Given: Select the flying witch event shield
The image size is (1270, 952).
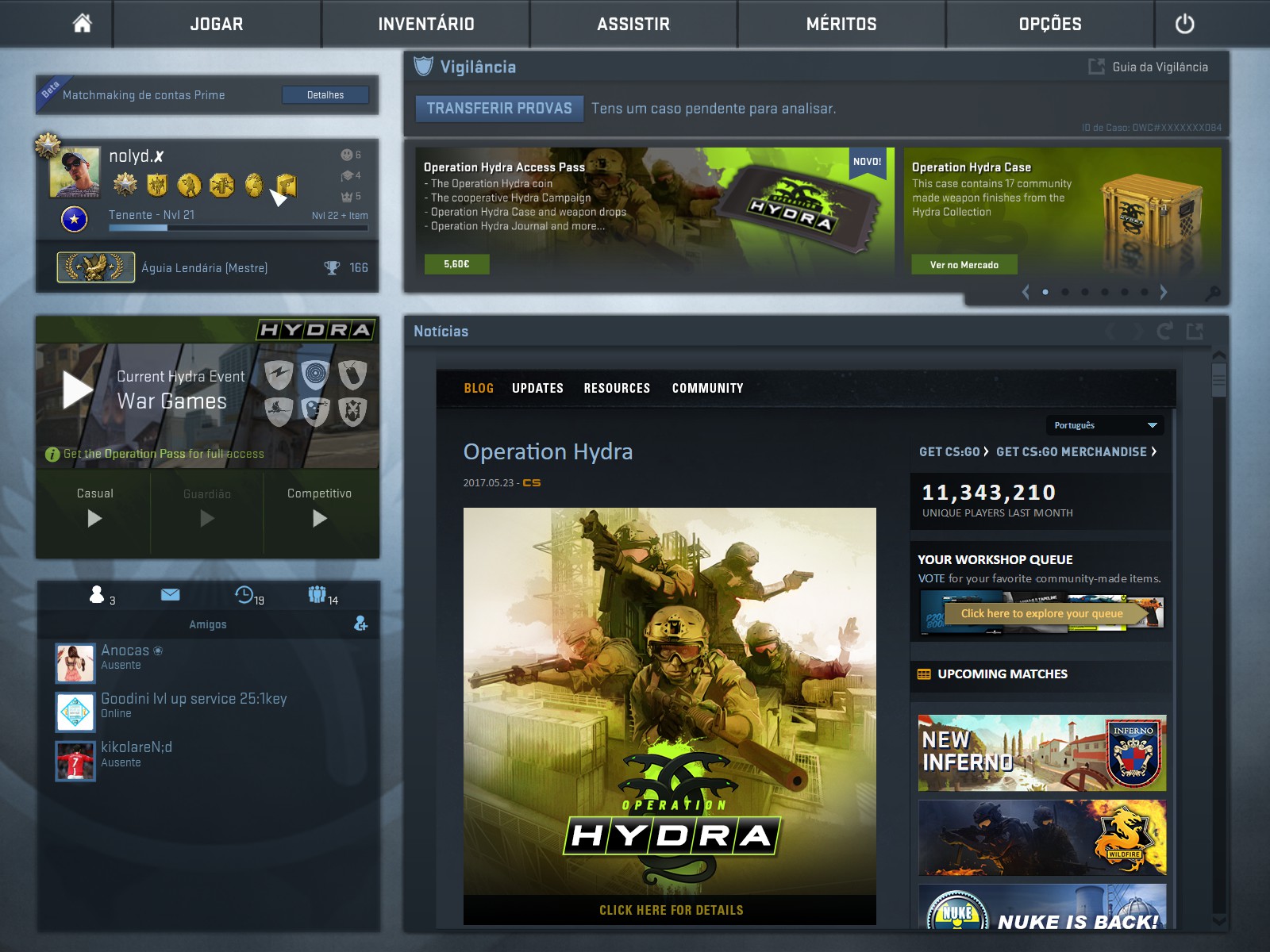Looking at the screenshot, I should point(279,411).
